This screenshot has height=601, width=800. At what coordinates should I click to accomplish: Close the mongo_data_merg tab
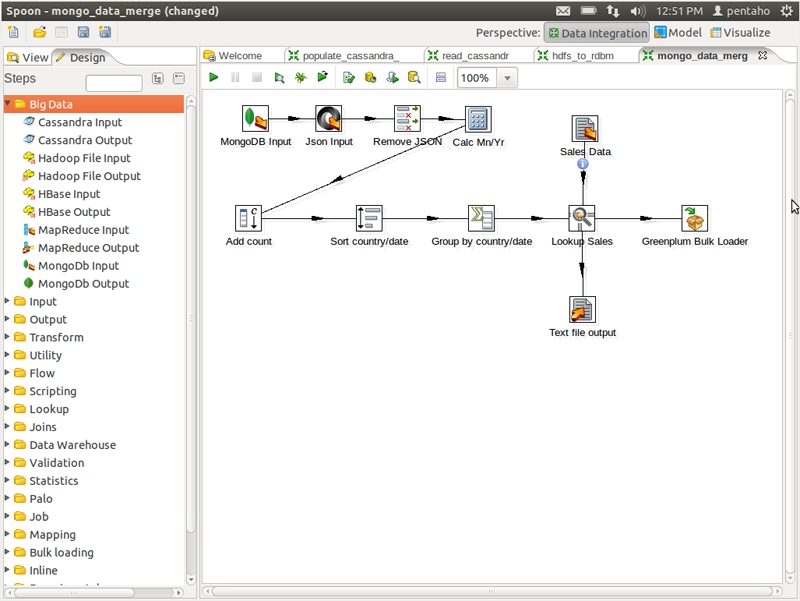pos(762,55)
